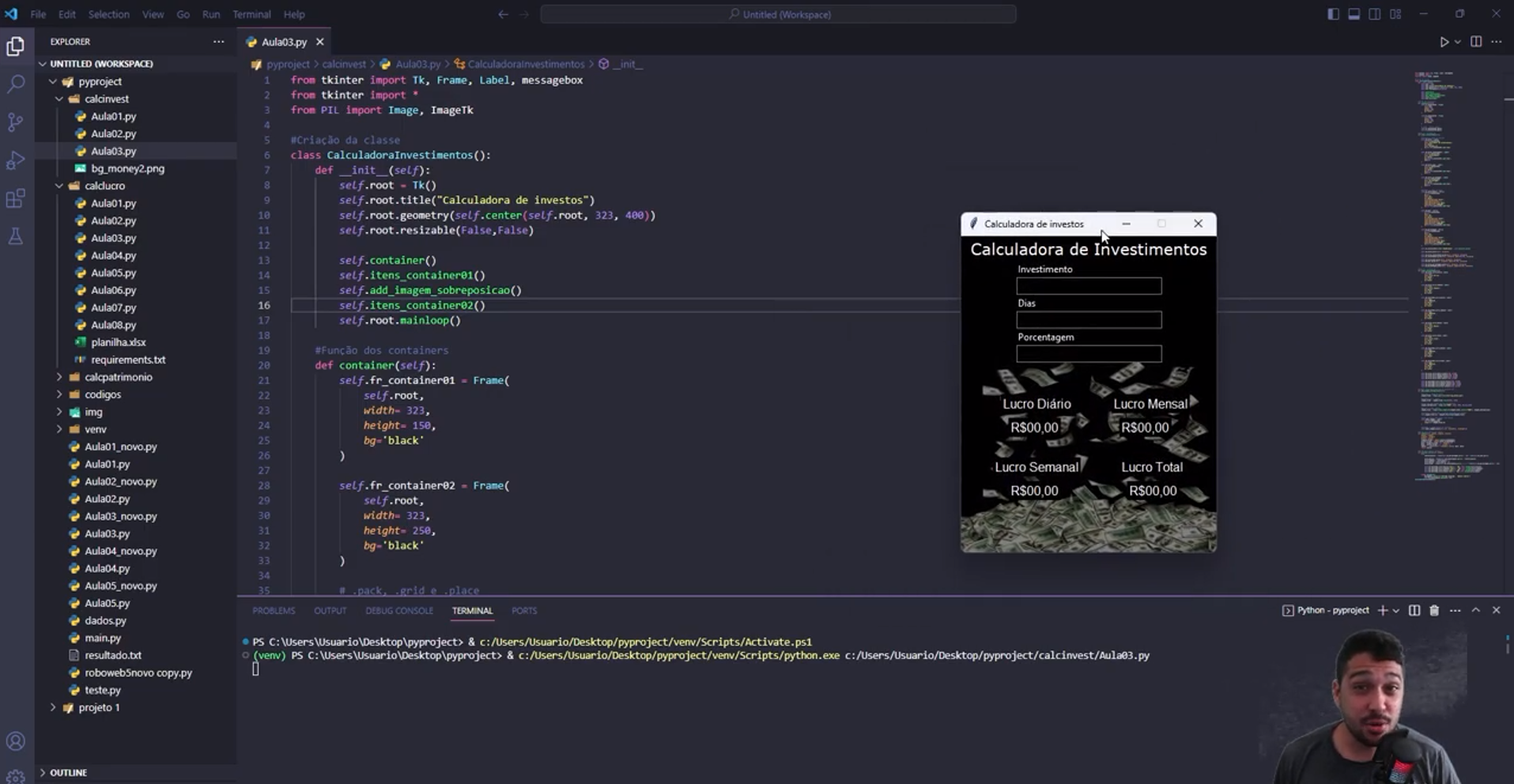The width and height of the screenshot is (1514, 784).
Task: Open bg_money2.png in the explorer
Action: pos(127,168)
